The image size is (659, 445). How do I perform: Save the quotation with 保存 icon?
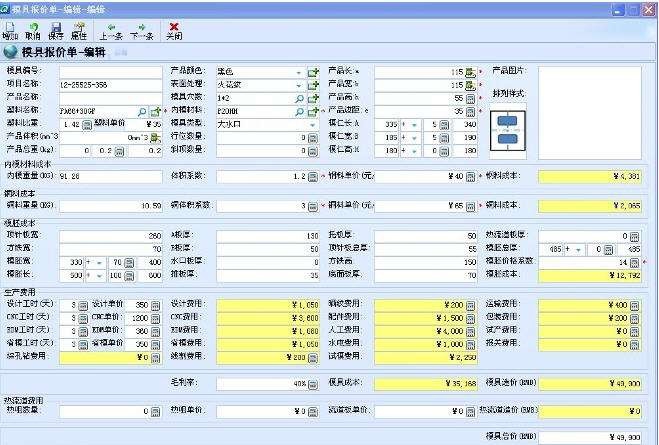(x=56, y=29)
